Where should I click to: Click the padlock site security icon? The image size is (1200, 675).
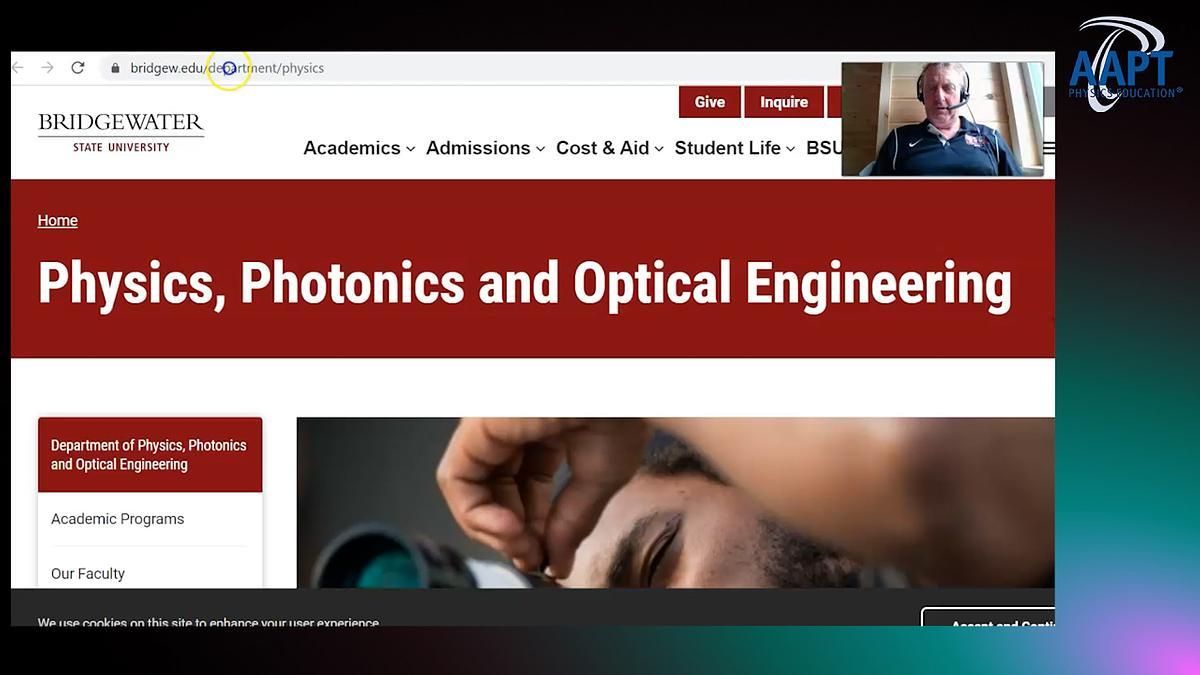[115, 68]
